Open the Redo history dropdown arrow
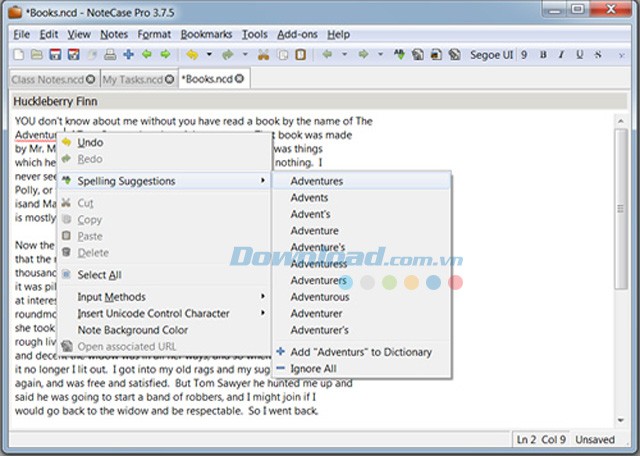Viewport: 640px width, 456px height. pos(245,54)
